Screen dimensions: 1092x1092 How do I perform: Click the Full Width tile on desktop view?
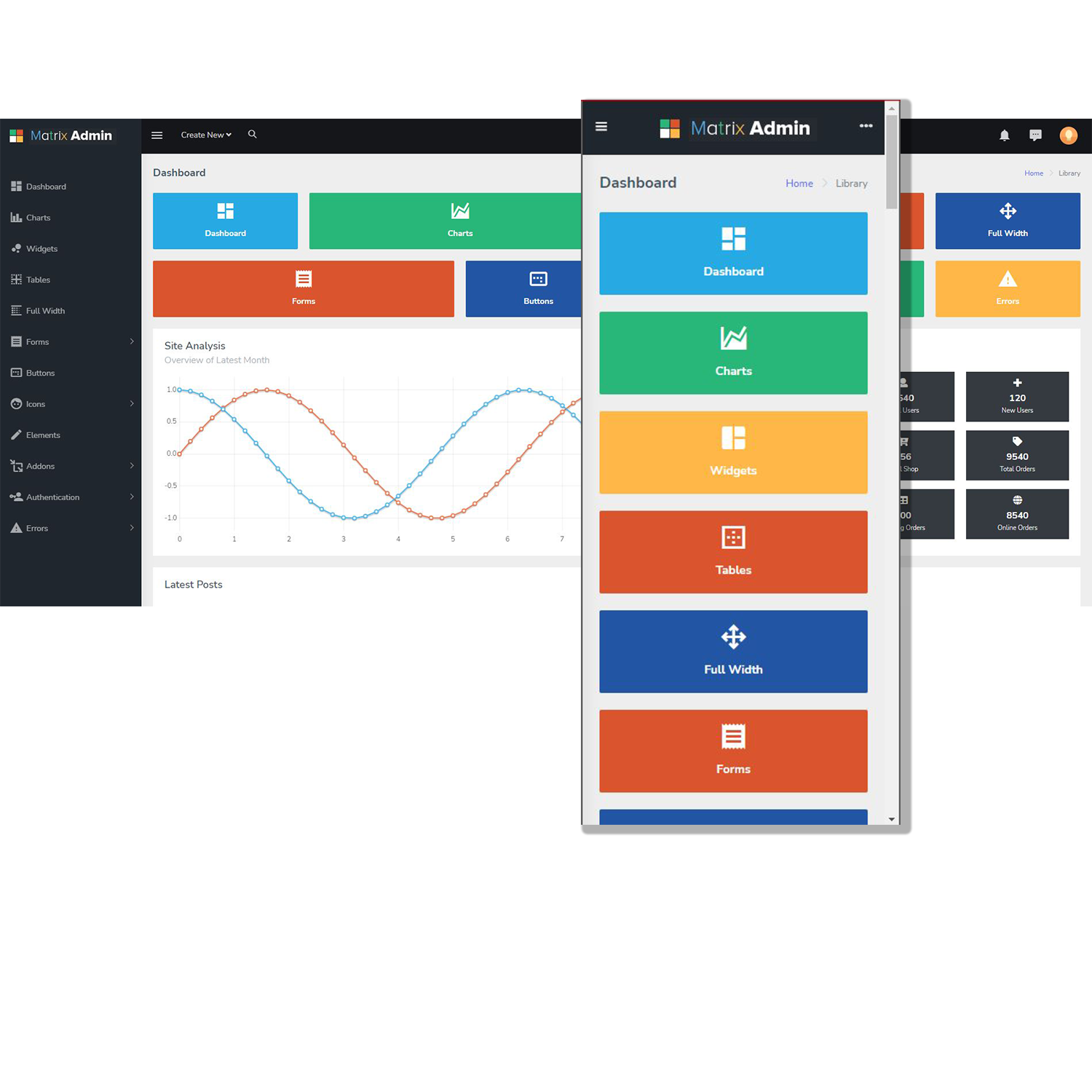1008,221
